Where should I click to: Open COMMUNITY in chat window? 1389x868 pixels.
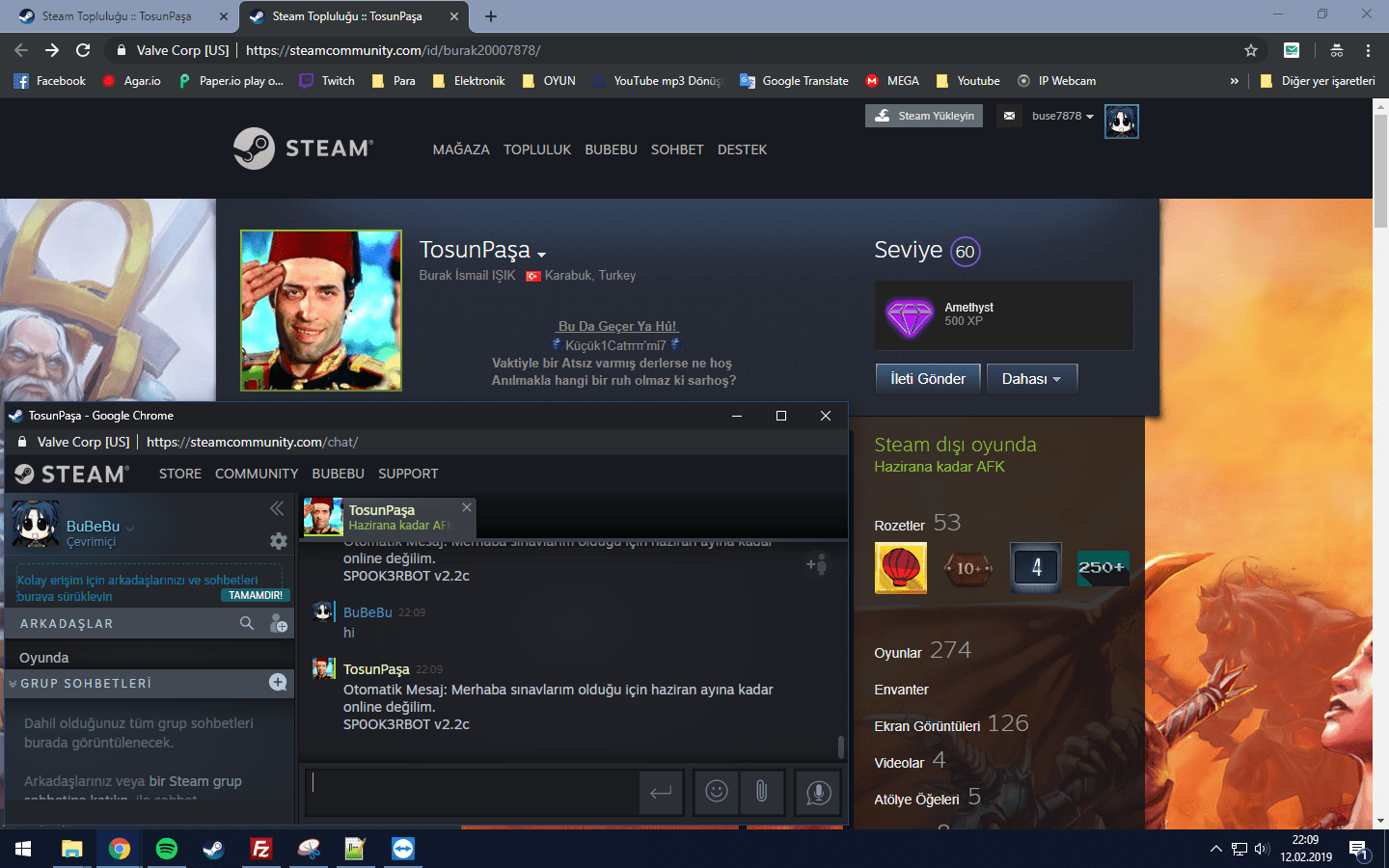(257, 474)
